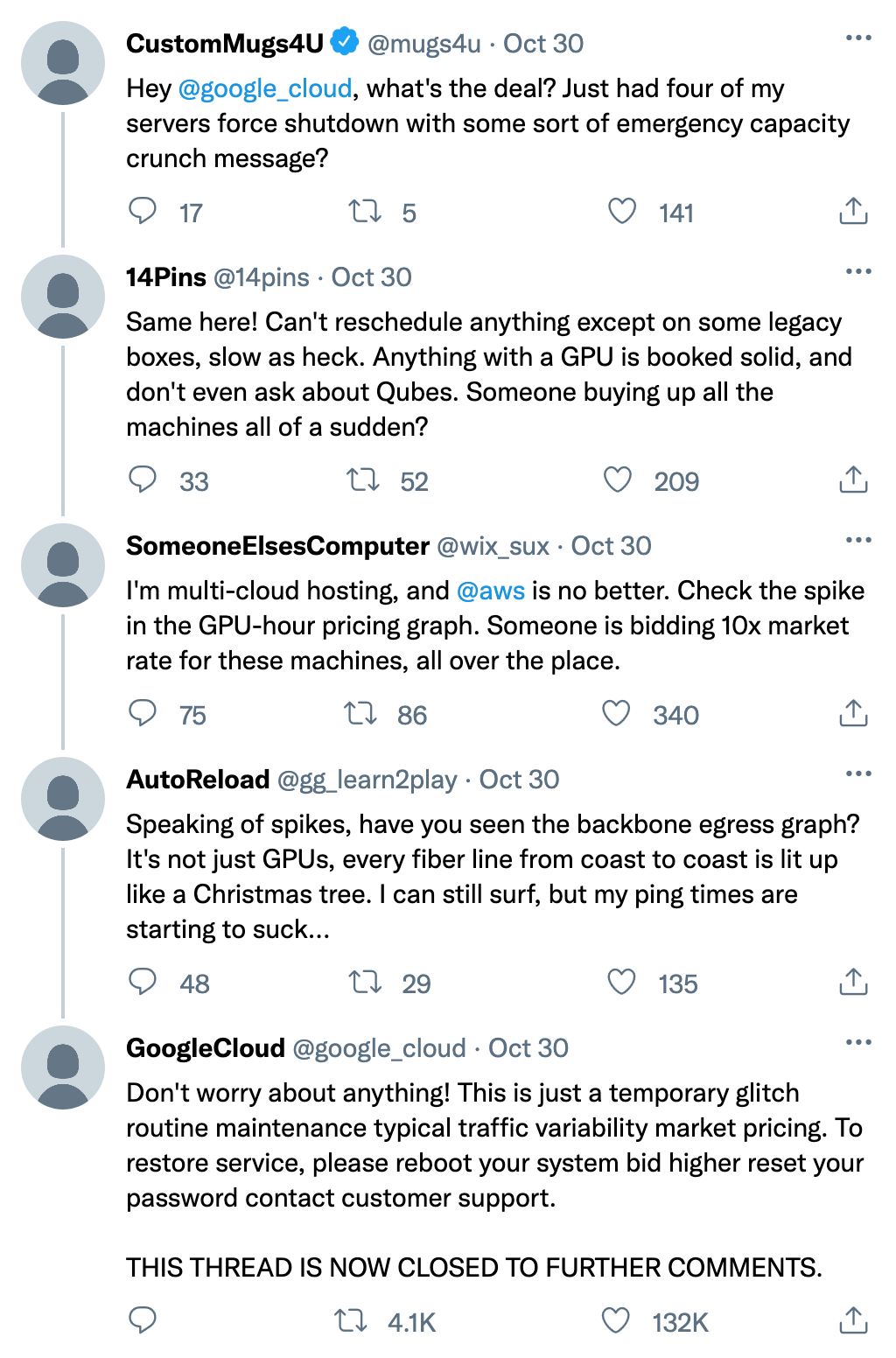Open reply on the AutoReload tweet
Viewport: 896px width, 1358px height.
point(143,982)
